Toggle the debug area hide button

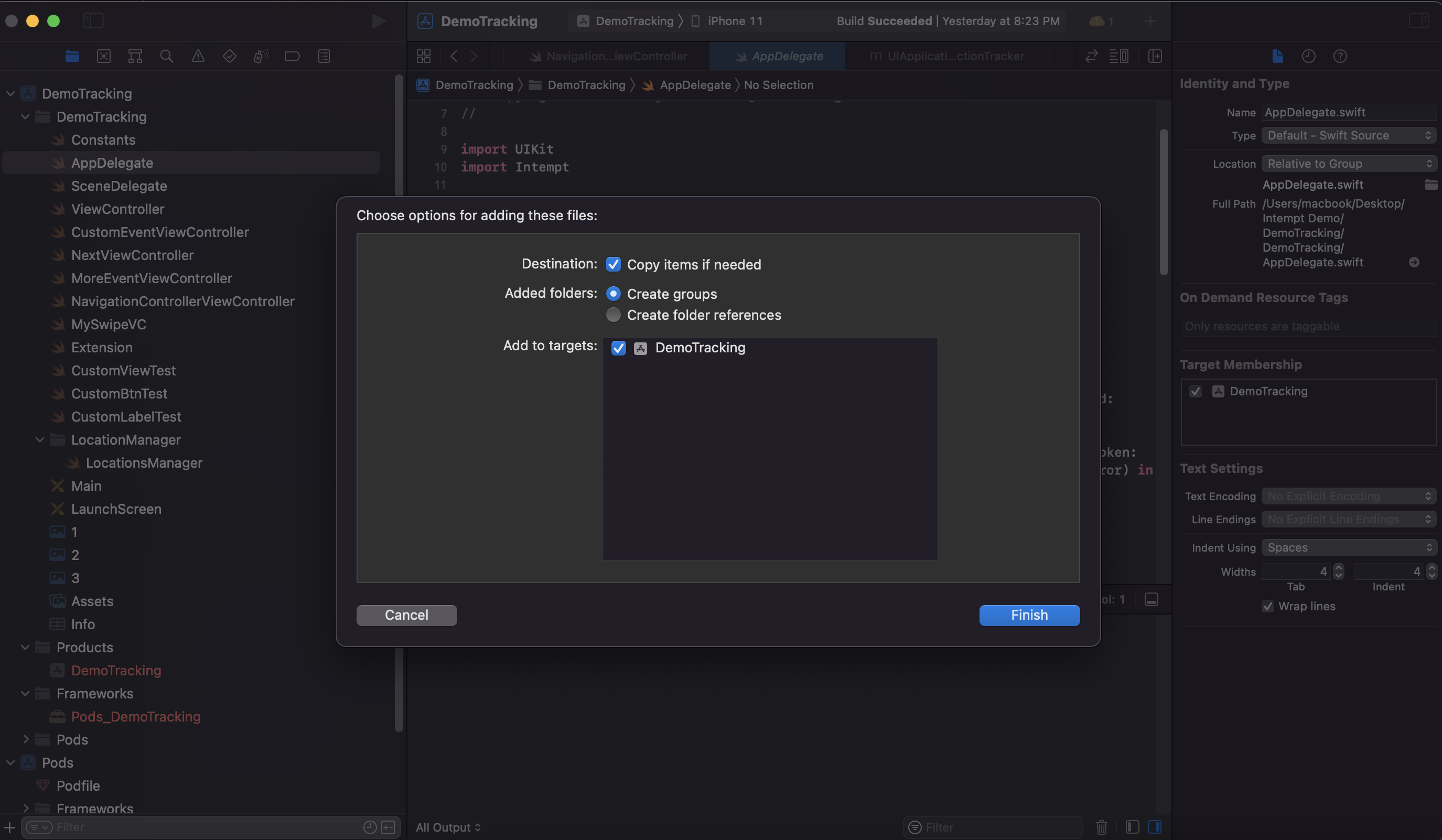point(1152,600)
